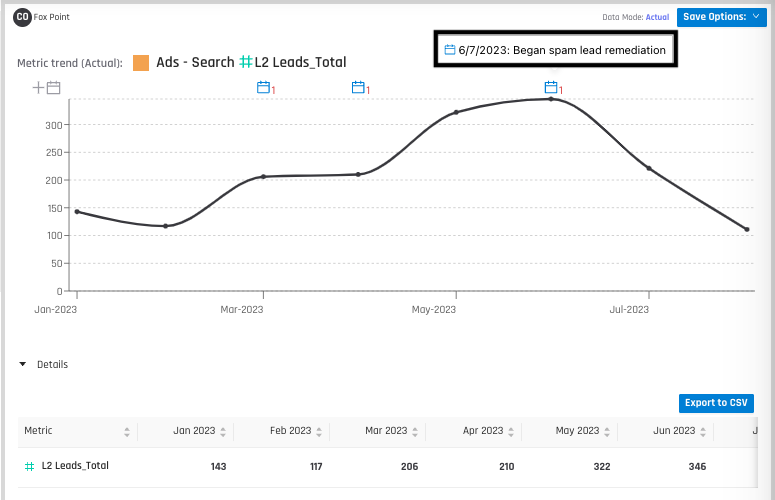Open the April 2023 calendar annotation marker
The image size is (775, 500).
(358, 87)
